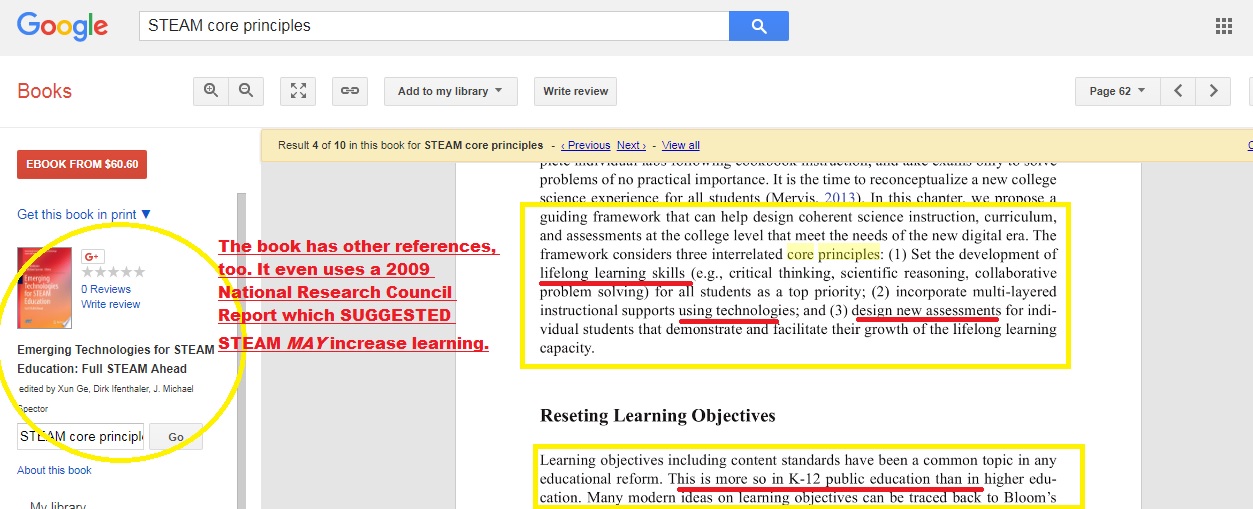Open About this book link
The width and height of the screenshot is (1253, 509).
coord(54,470)
